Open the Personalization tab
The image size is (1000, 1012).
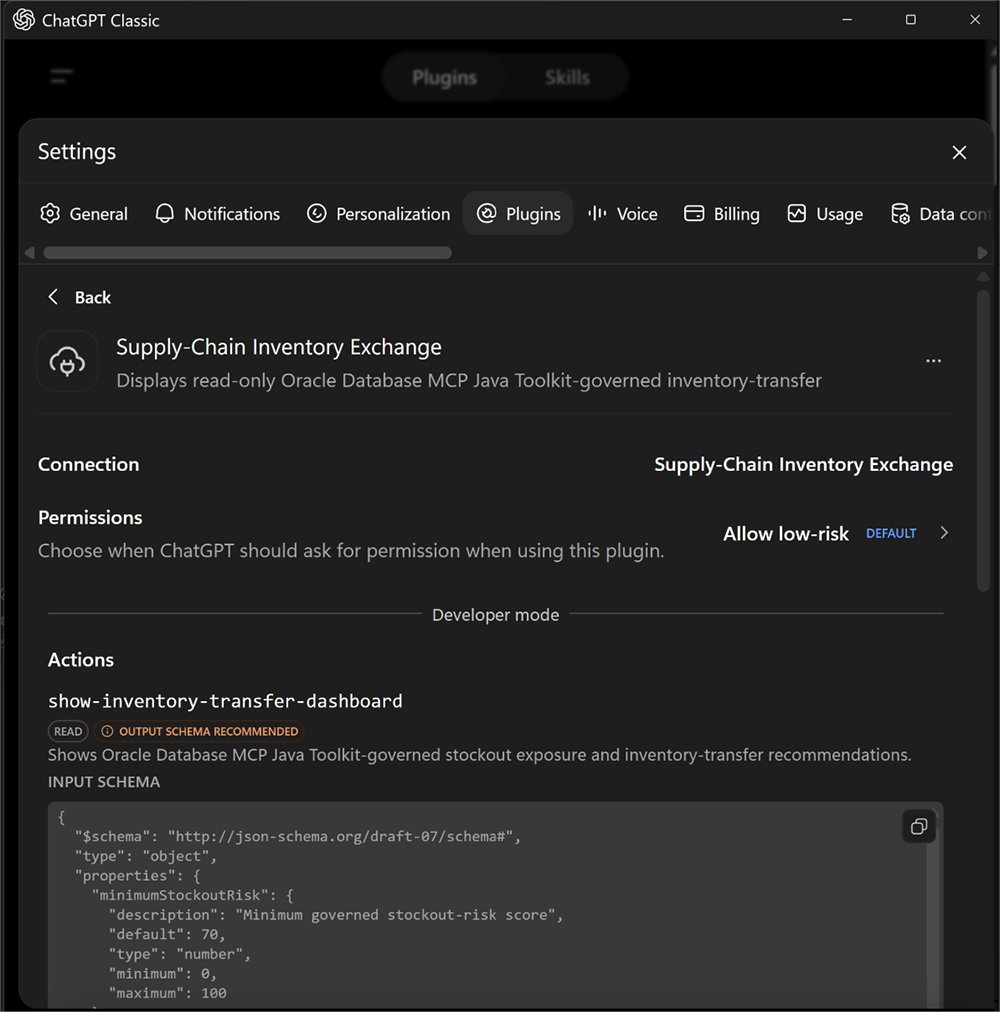[378, 214]
